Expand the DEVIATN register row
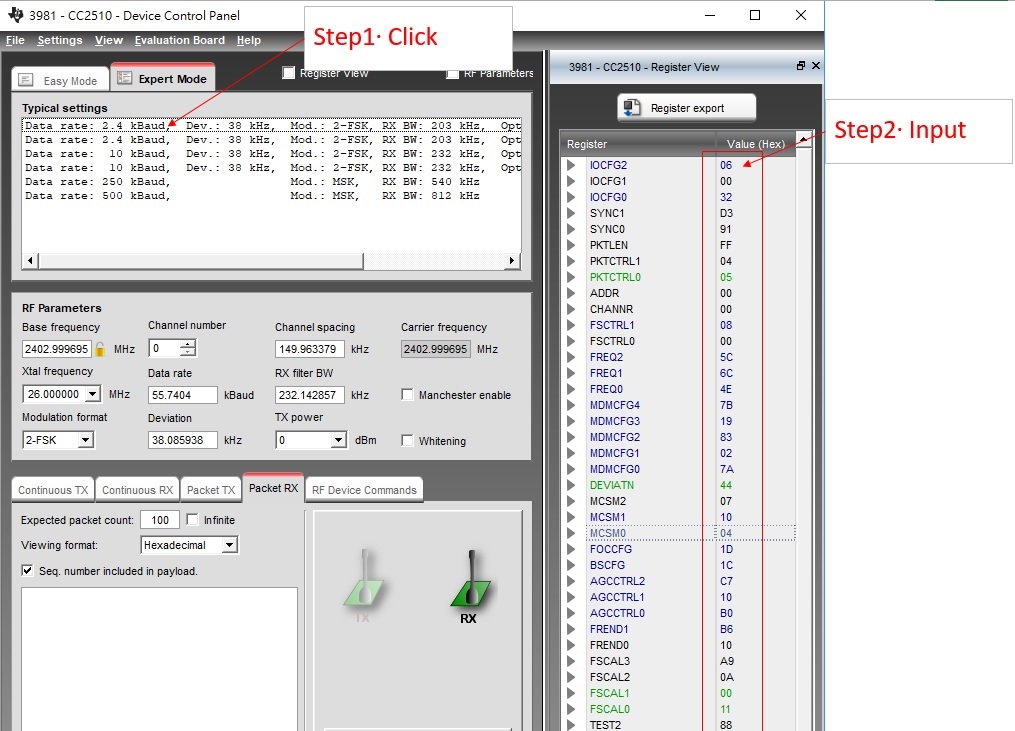This screenshot has width=1015, height=731. (571, 485)
